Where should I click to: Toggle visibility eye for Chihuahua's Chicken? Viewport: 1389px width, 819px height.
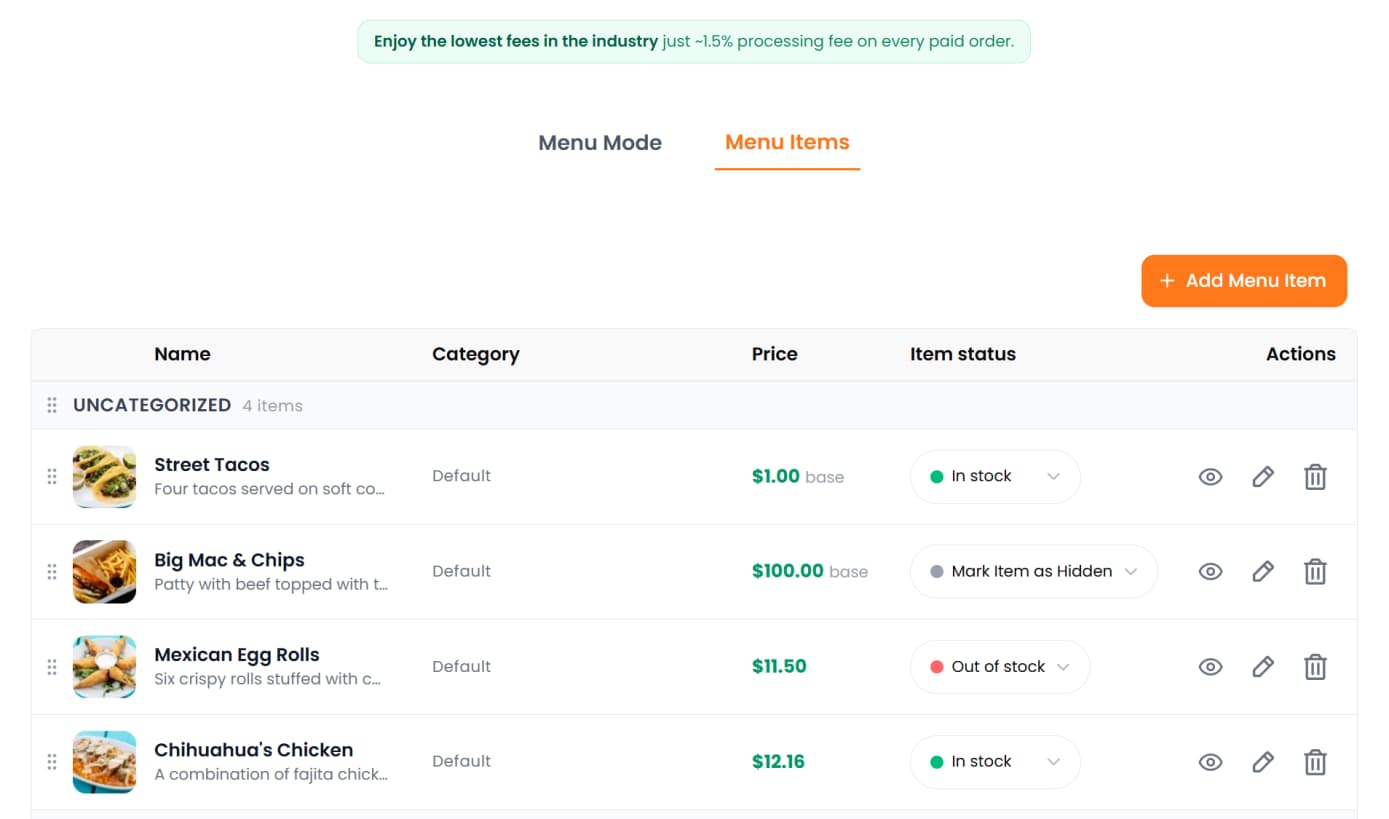coord(1210,762)
